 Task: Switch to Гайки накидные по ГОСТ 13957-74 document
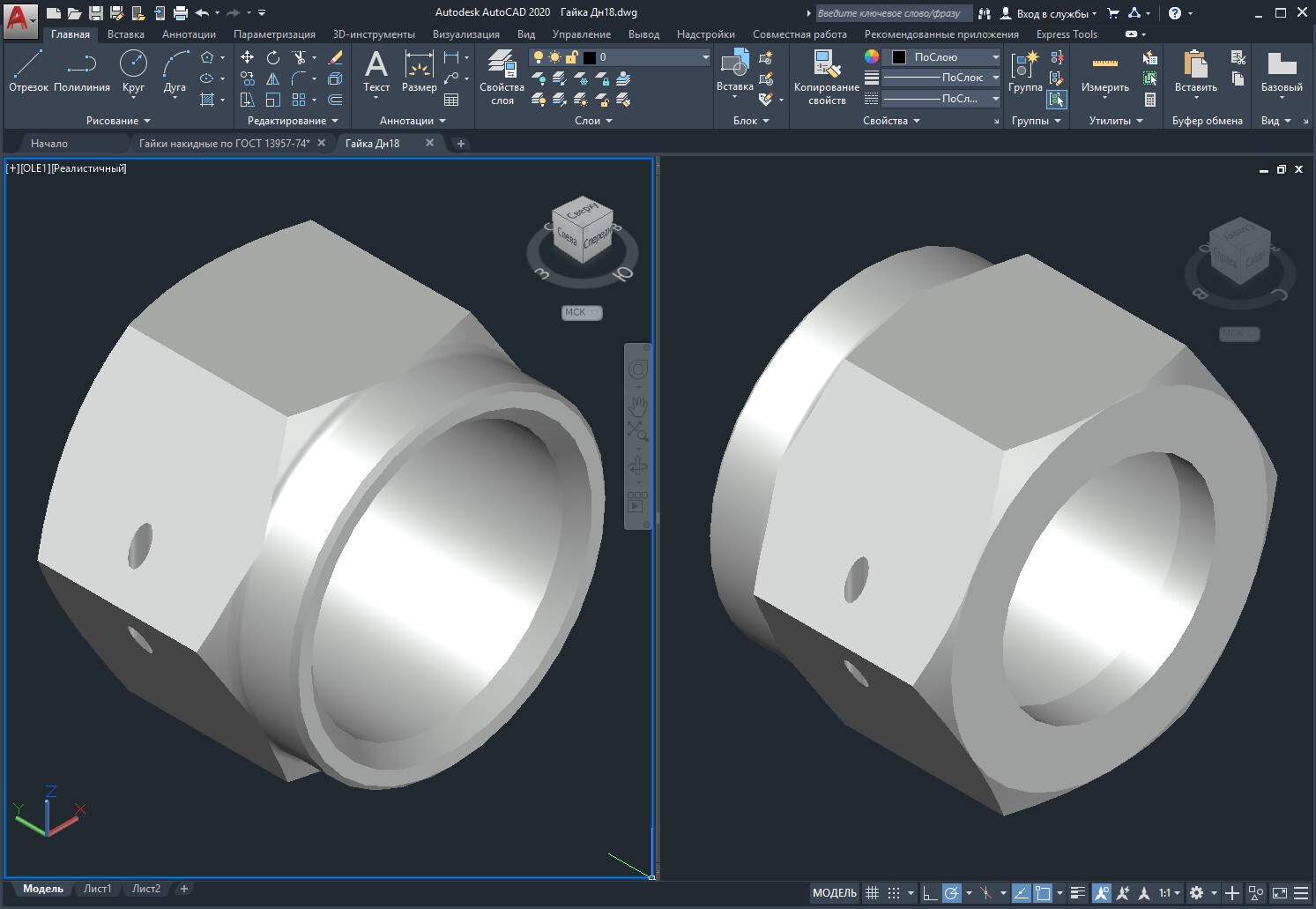point(224,143)
